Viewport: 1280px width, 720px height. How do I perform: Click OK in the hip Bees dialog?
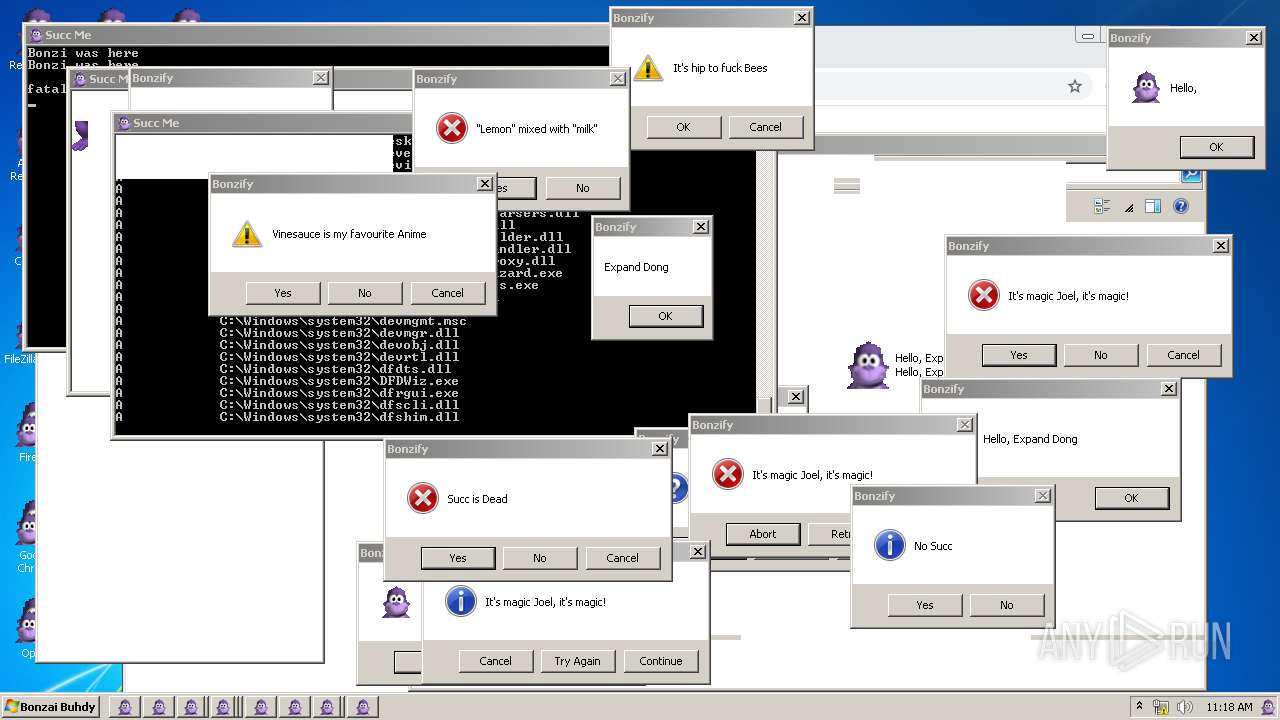(683, 127)
